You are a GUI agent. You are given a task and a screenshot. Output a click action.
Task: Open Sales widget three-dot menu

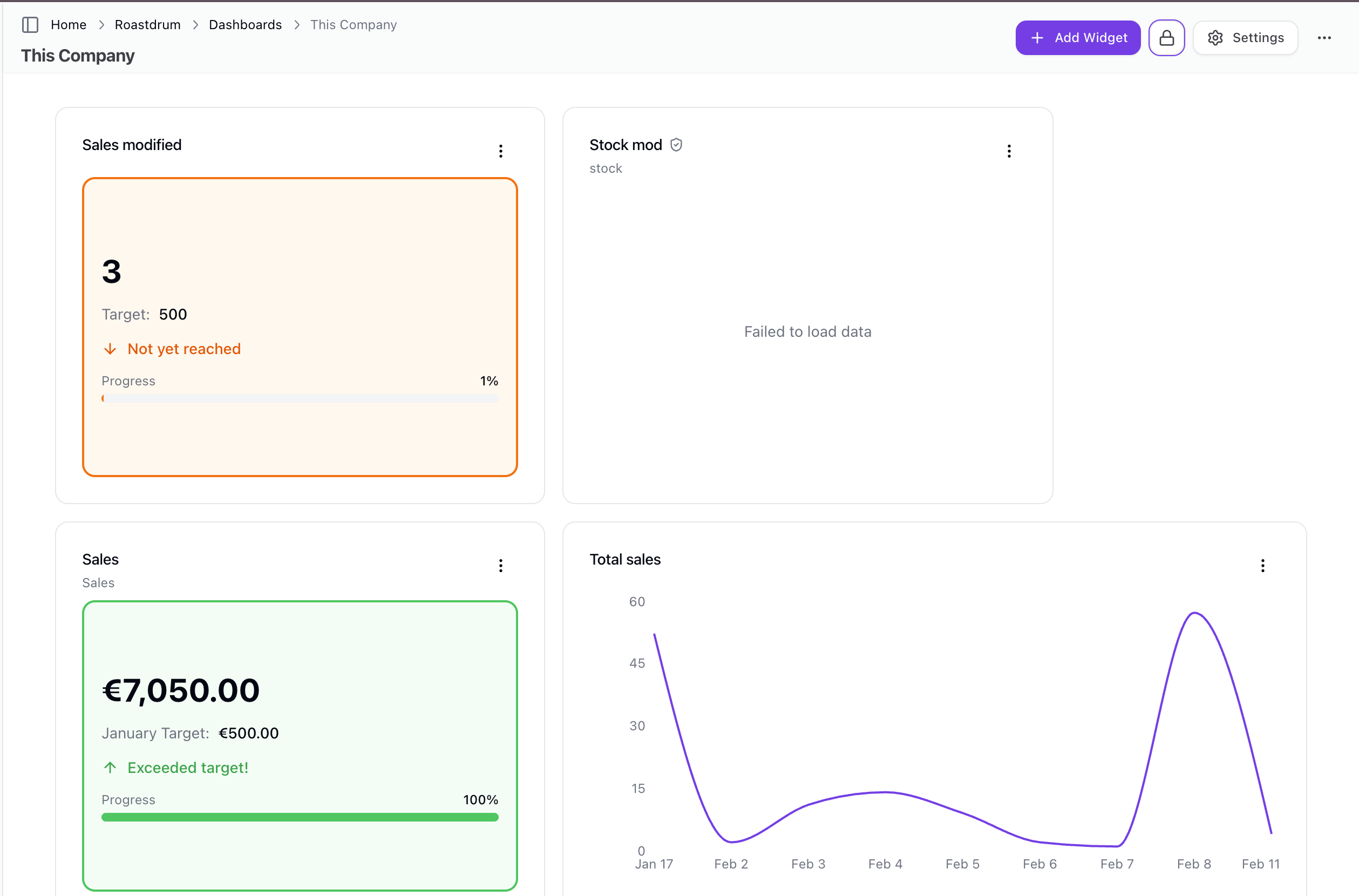[x=500, y=565]
